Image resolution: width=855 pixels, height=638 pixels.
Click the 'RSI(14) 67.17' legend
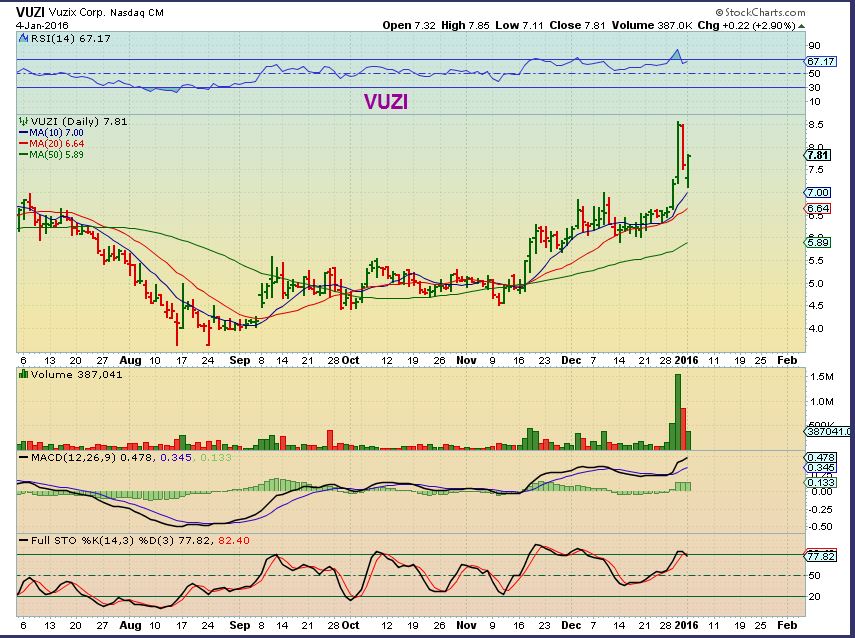[x=70, y=39]
